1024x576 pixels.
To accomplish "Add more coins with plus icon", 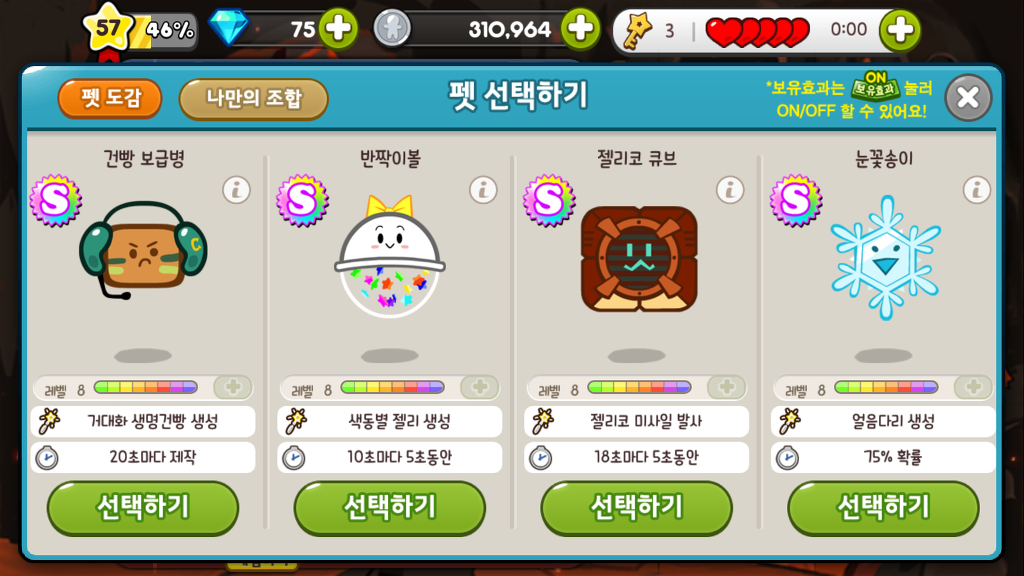I will coord(581,29).
